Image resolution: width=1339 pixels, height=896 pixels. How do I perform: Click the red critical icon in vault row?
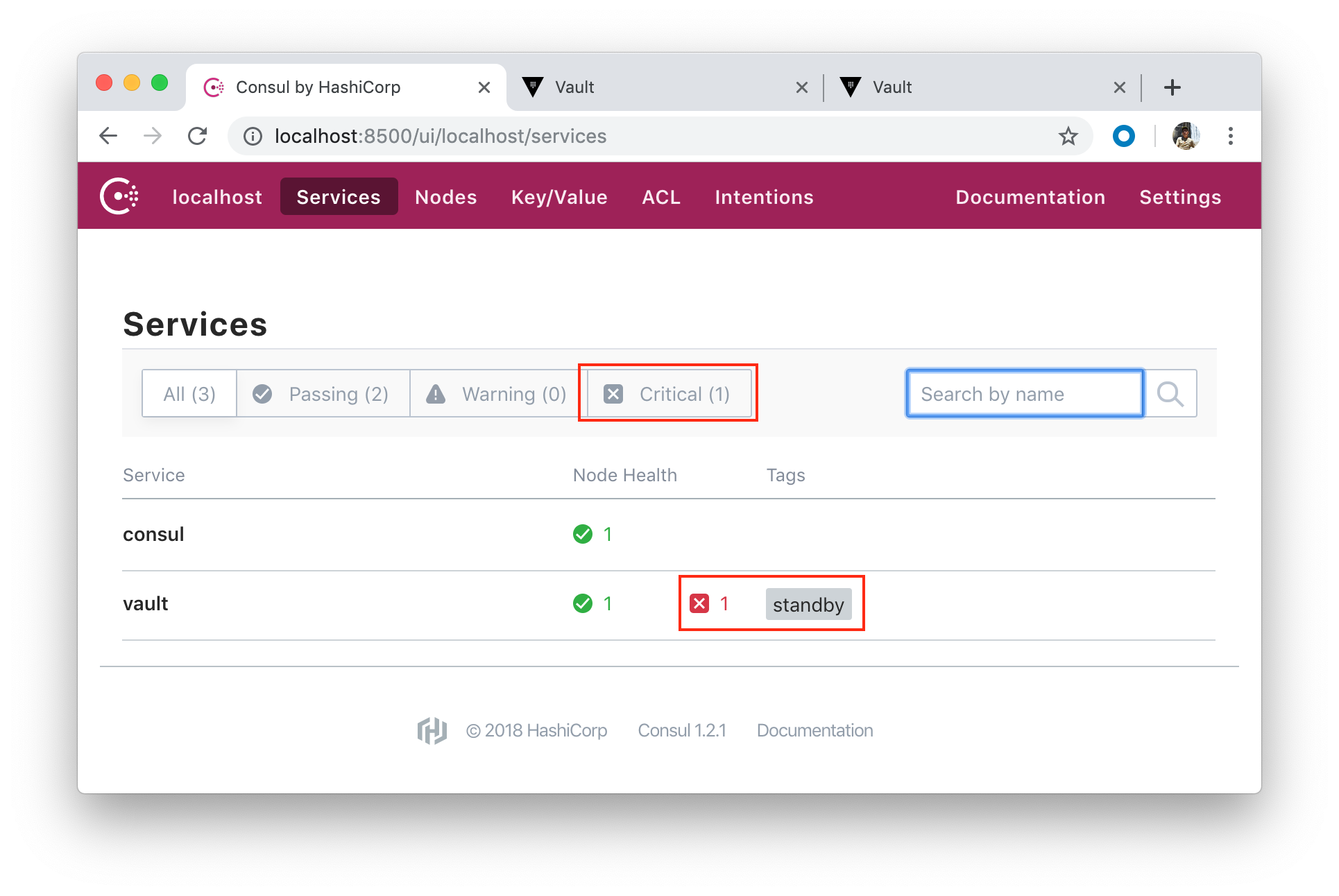pos(699,603)
